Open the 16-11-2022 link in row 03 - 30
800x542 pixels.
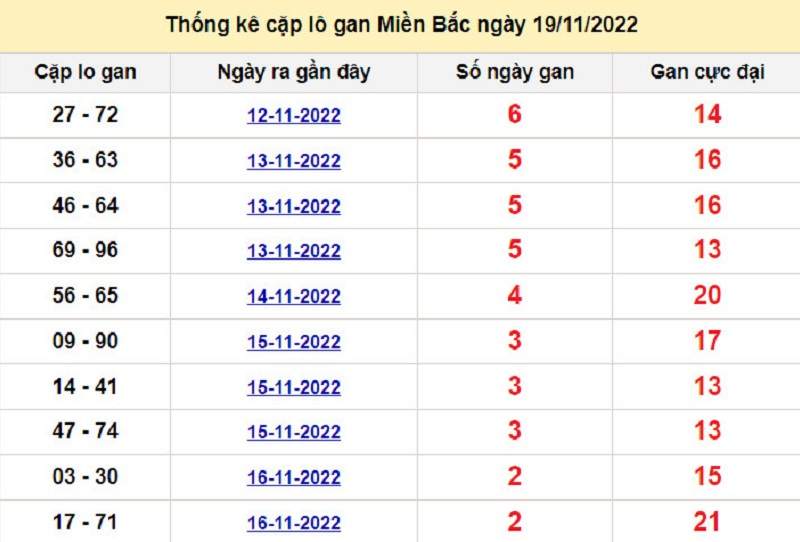[x=294, y=477]
